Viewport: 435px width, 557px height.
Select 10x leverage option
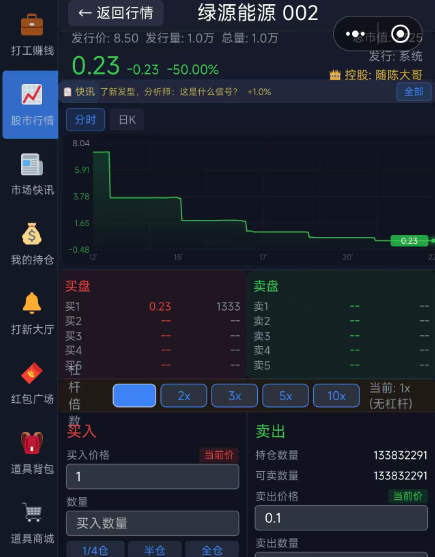[336, 396]
